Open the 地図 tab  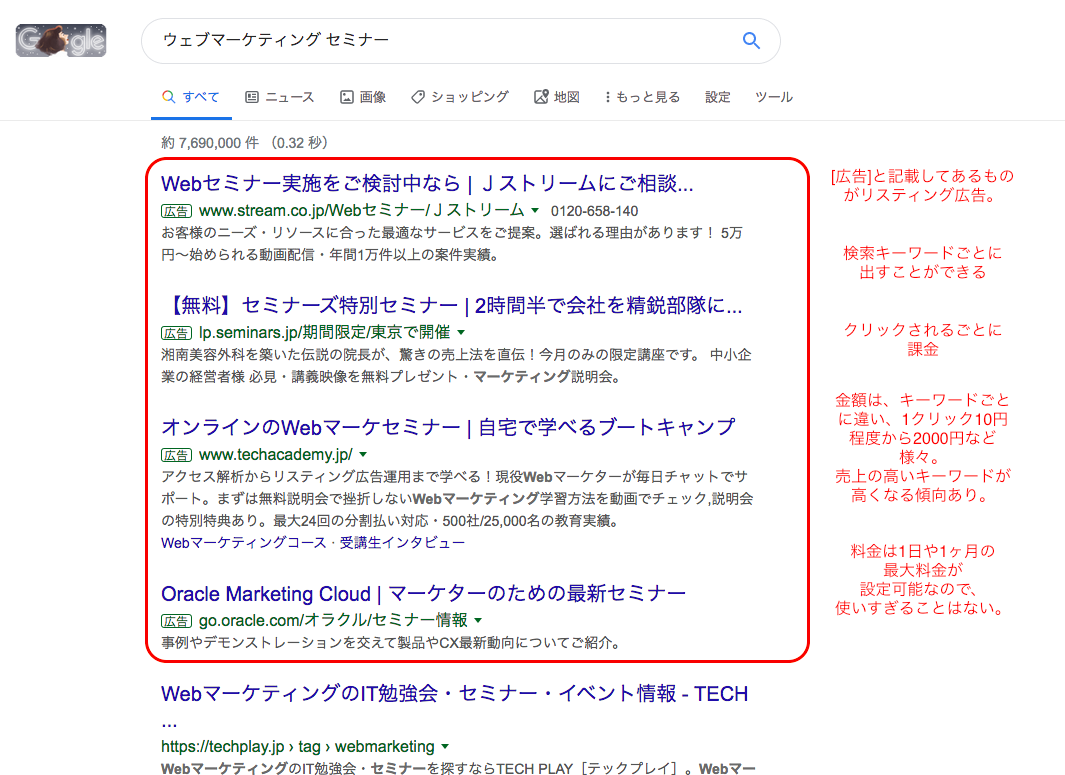pos(557,97)
